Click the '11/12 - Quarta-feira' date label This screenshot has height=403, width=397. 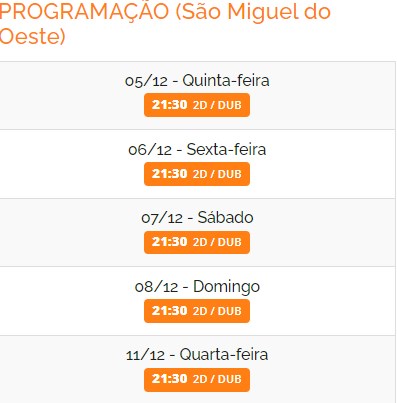[197, 355]
